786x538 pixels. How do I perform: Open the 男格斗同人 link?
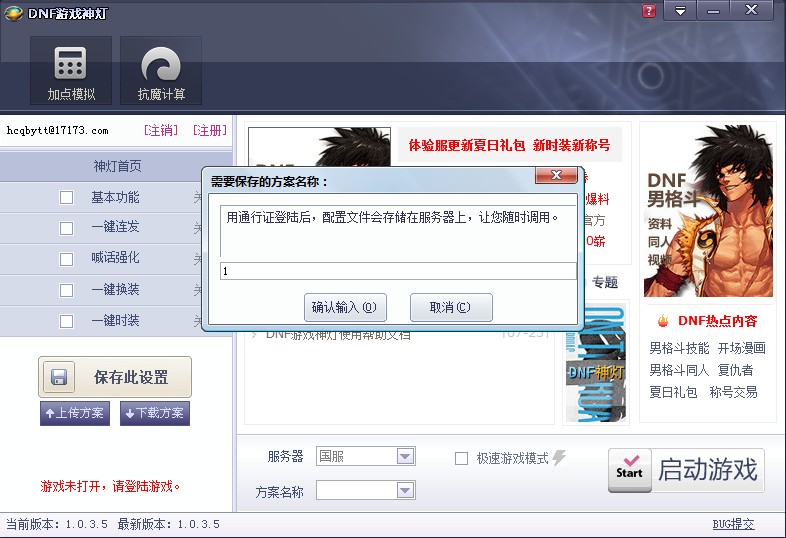click(679, 370)
